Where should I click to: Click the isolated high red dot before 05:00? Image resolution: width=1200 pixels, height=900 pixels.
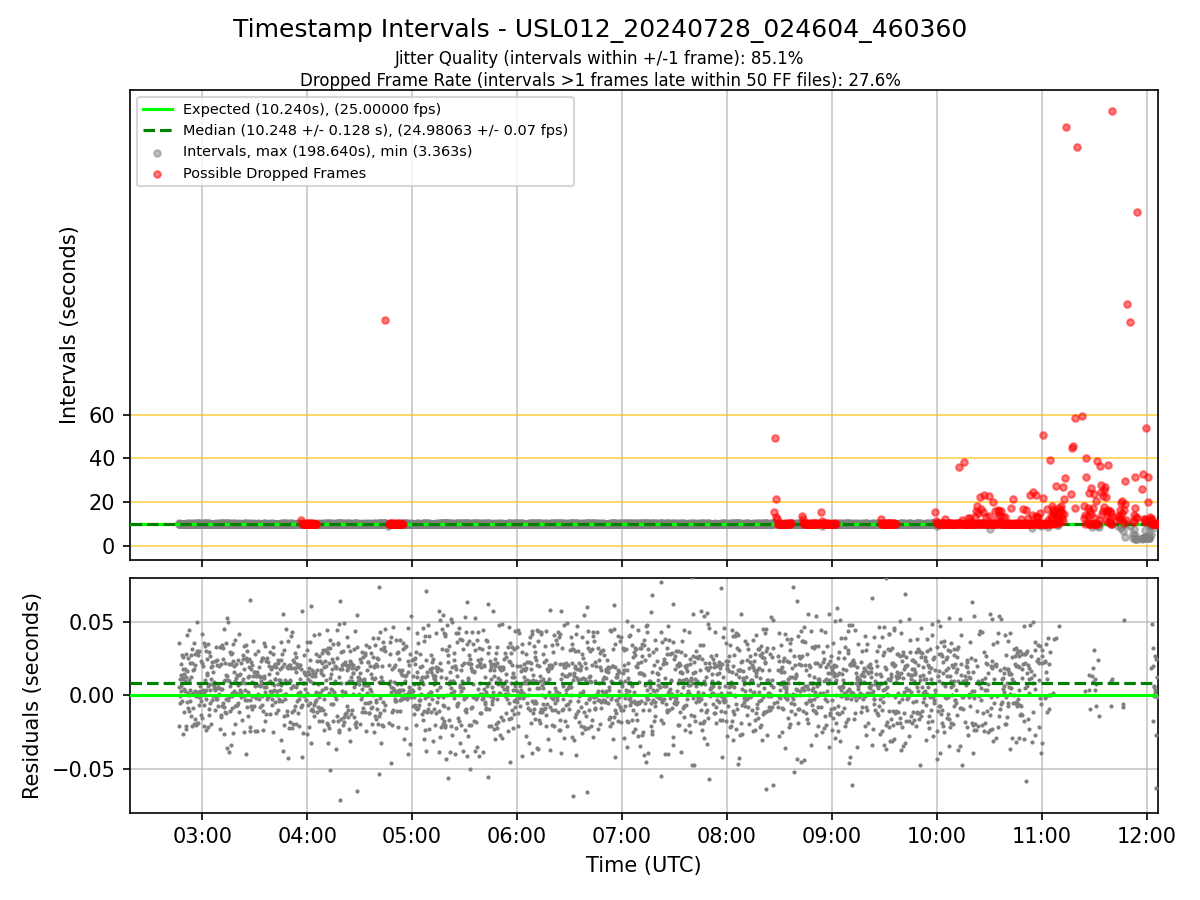385,320
